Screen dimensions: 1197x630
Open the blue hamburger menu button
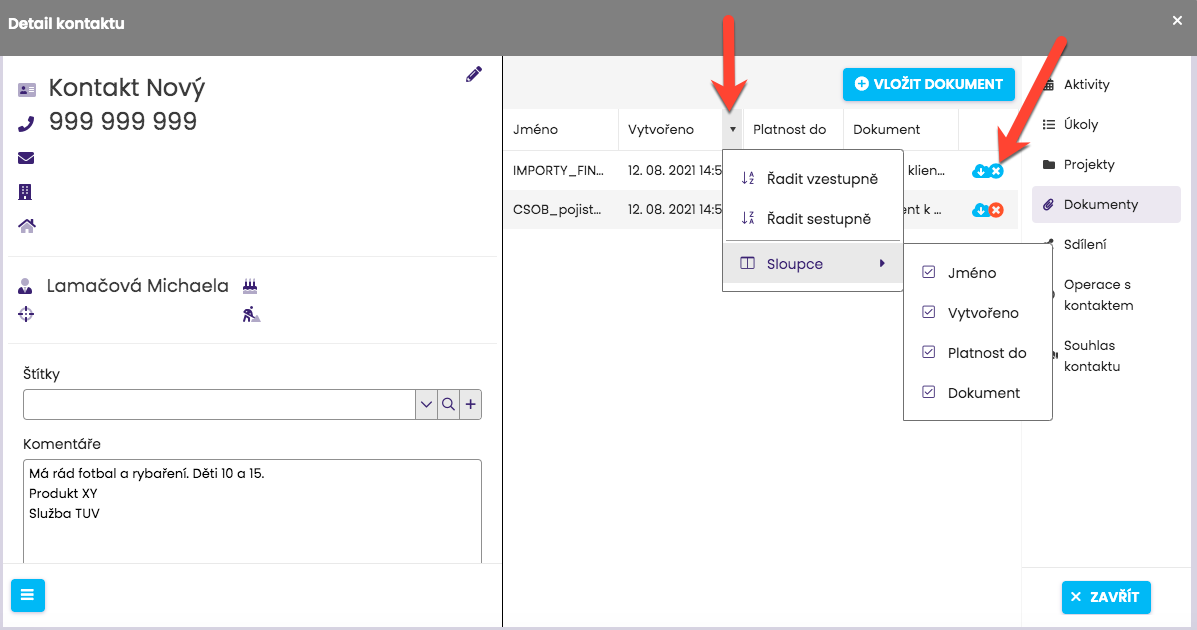pyautogui.click(x=27, y=595)
